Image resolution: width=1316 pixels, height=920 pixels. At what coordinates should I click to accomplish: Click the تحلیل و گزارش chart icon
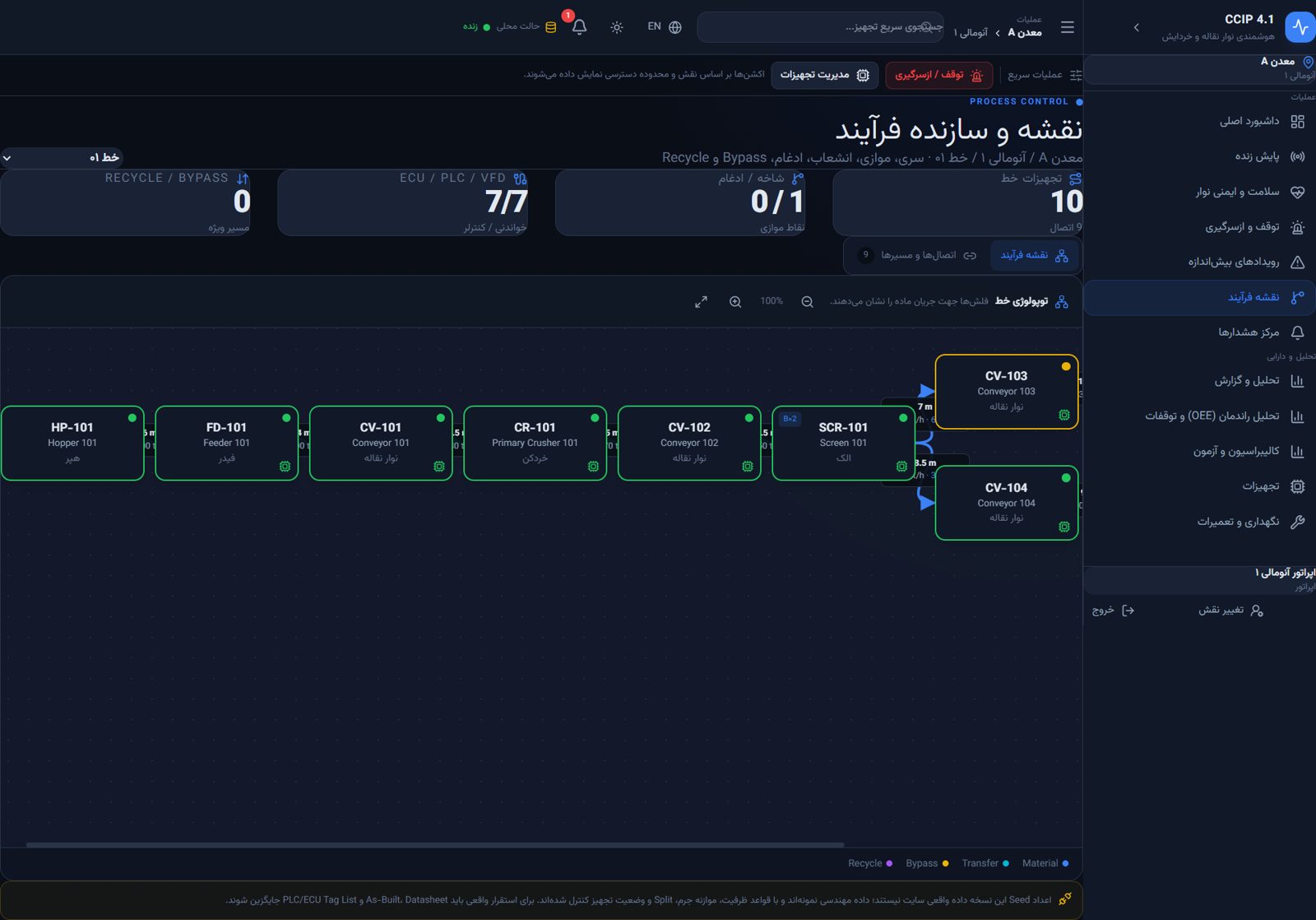coord(1298,381)
